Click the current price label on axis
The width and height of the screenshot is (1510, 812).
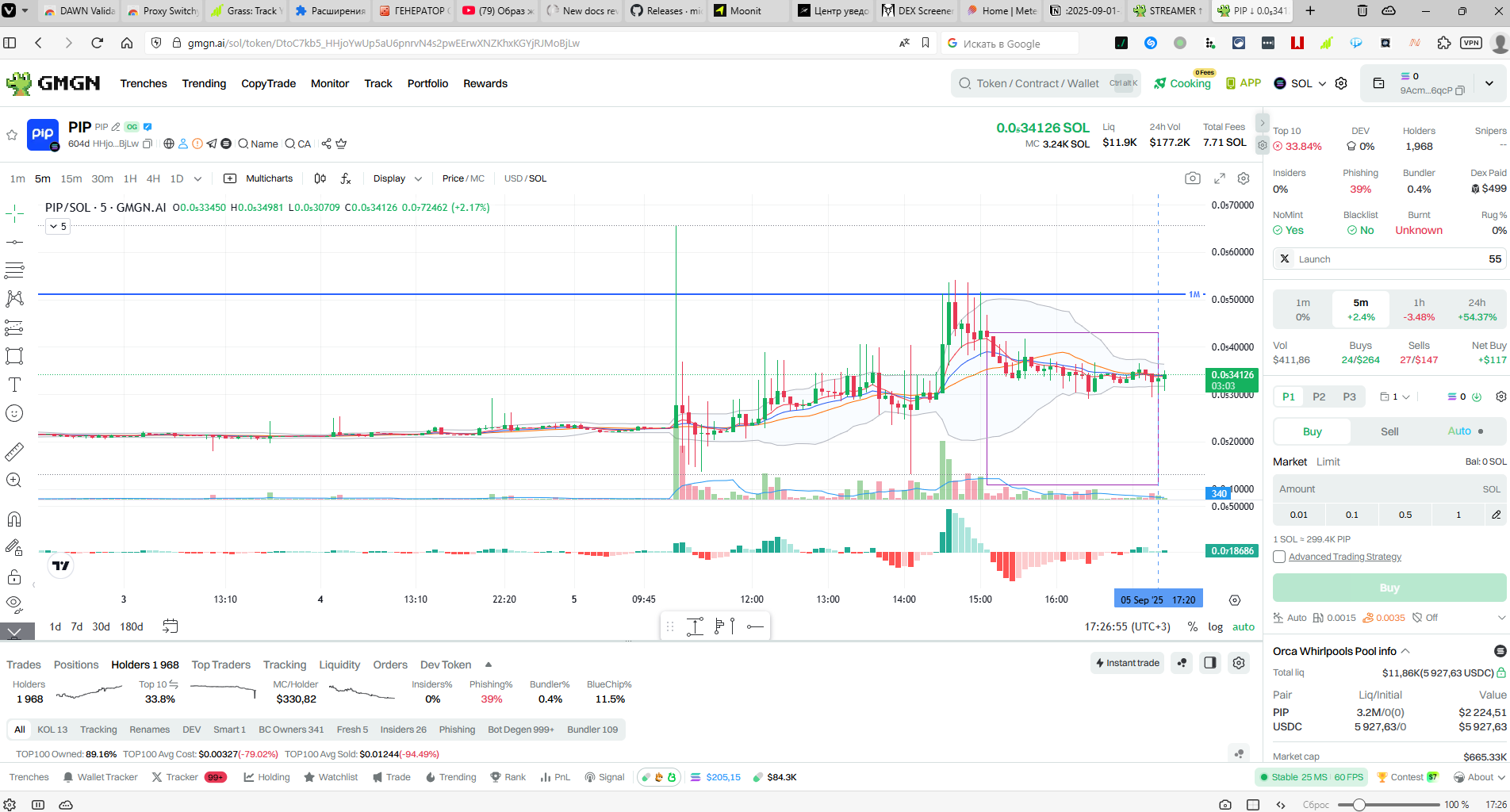(x=1232, y=380)
